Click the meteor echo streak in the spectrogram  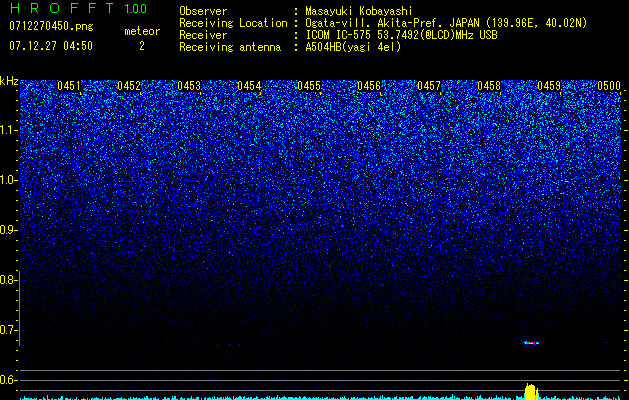click(x=530, y=343)
